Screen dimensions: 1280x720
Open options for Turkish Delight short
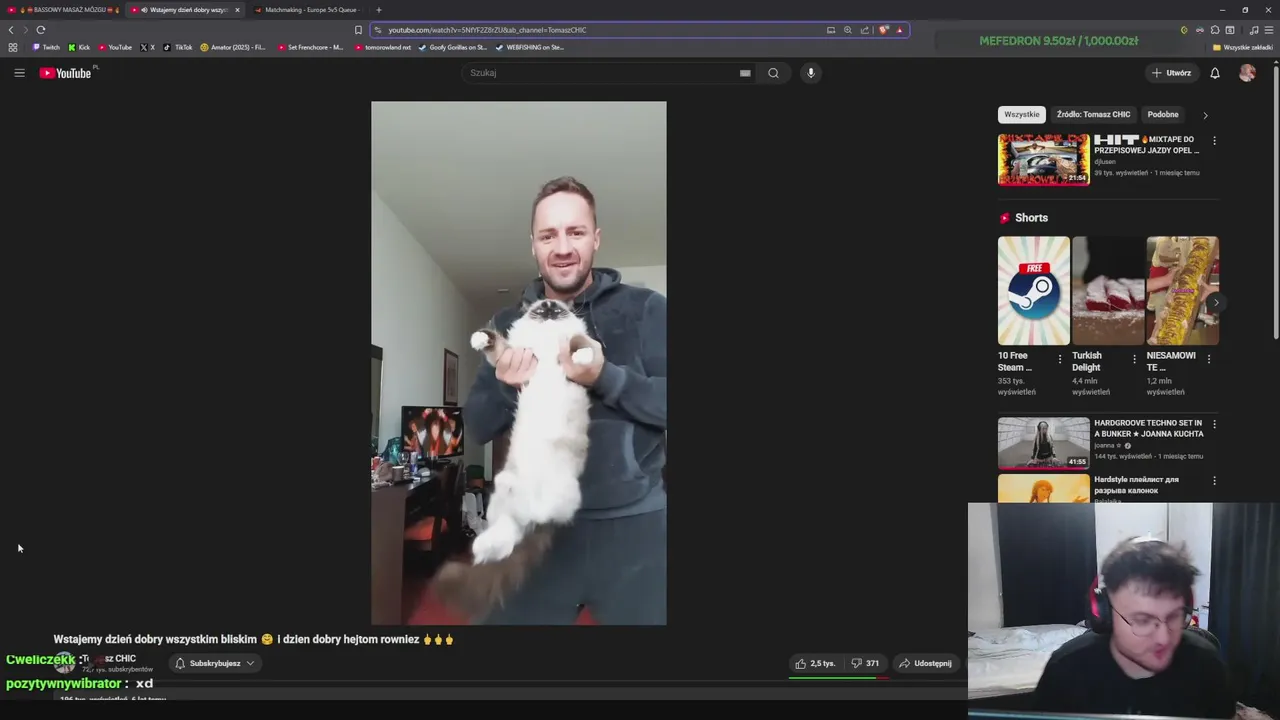coord(1134,359)
